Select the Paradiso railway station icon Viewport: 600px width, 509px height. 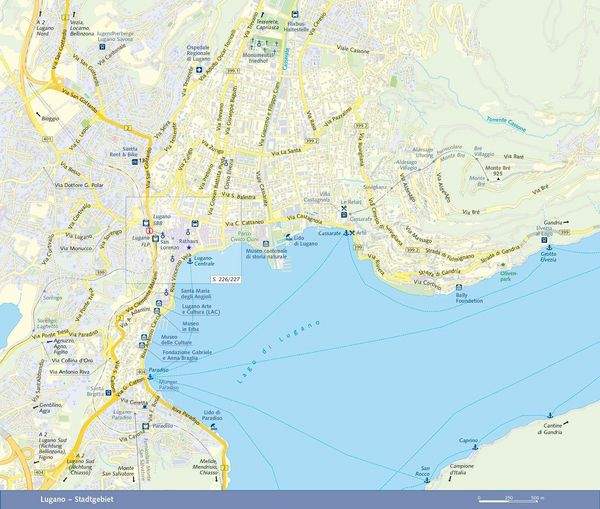145,426
